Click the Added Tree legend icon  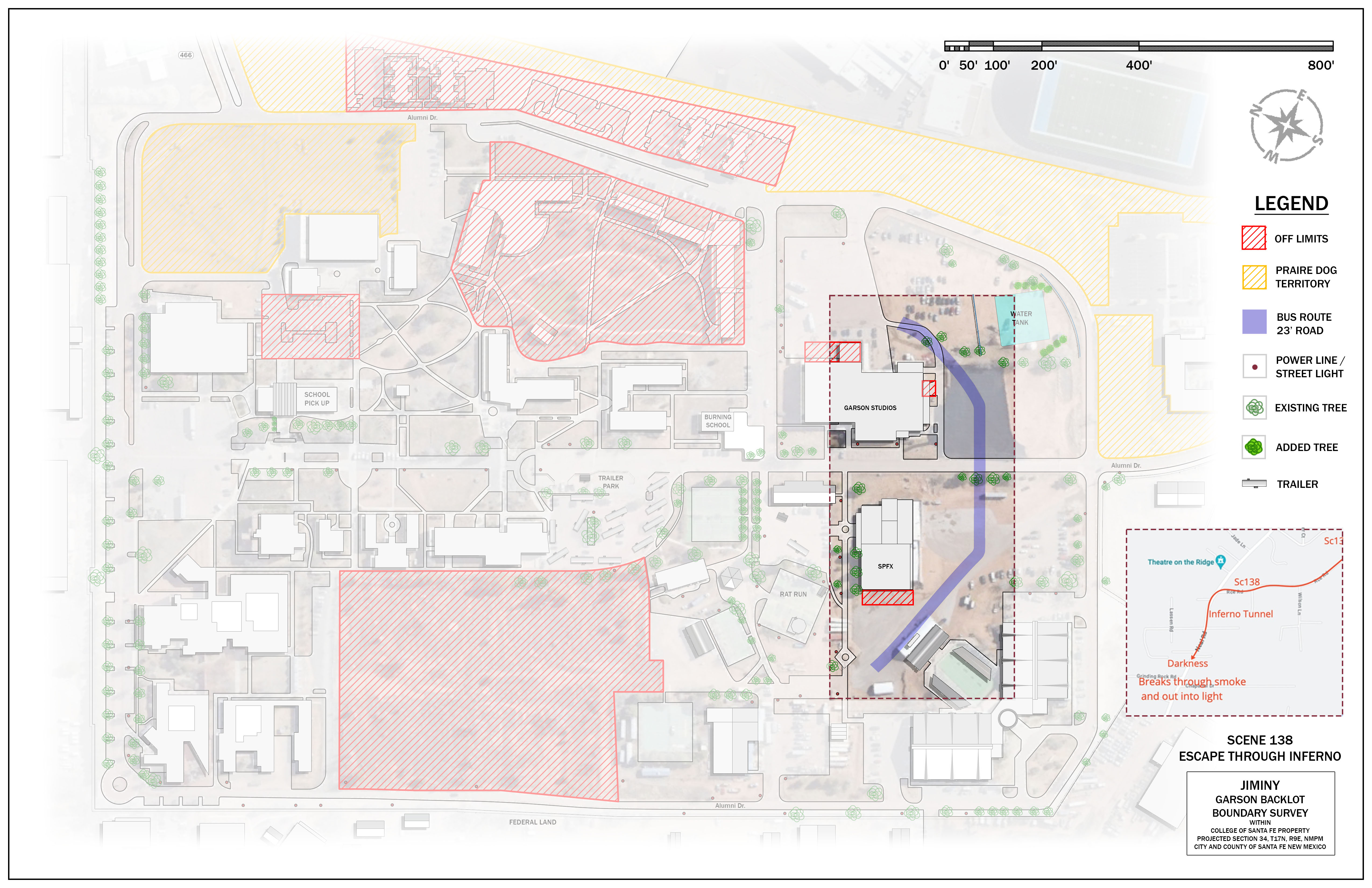[1254, 447]
